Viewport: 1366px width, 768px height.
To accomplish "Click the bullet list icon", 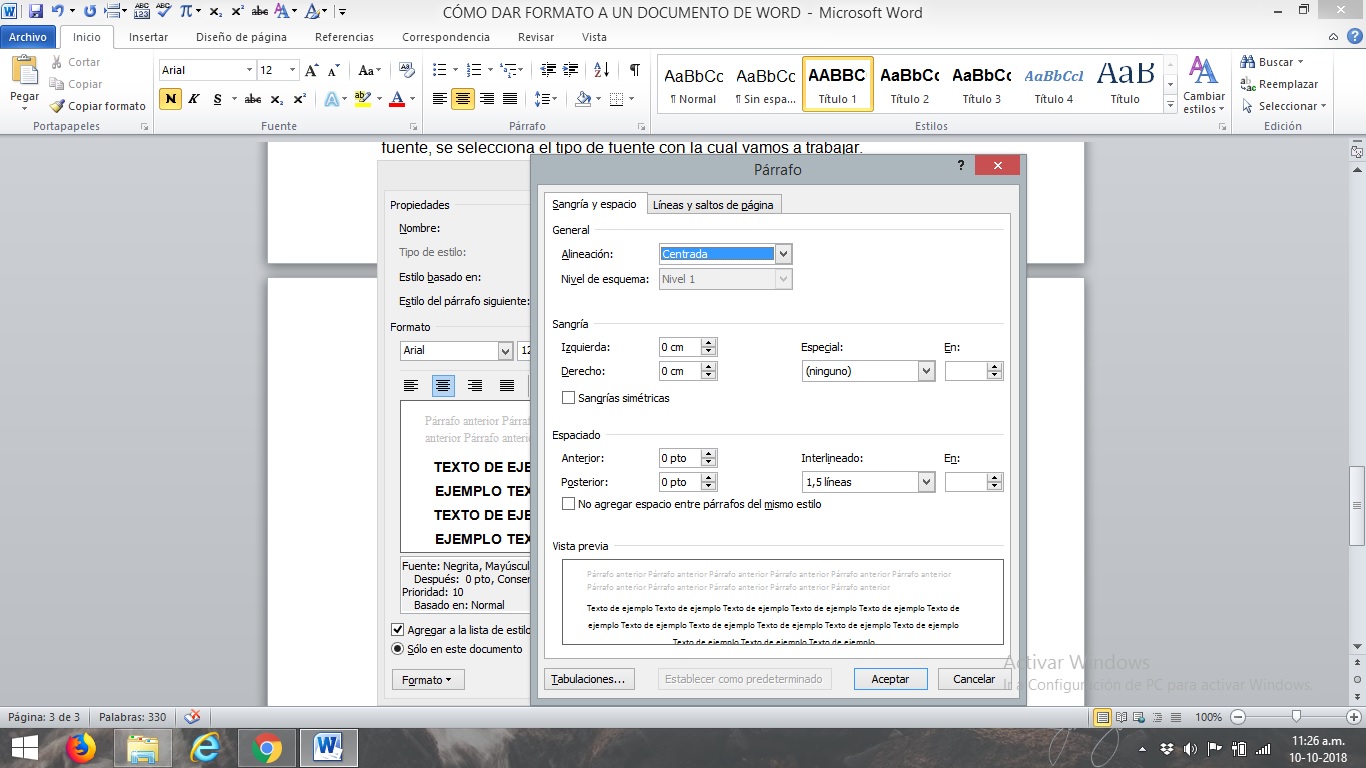I will 439,70.
